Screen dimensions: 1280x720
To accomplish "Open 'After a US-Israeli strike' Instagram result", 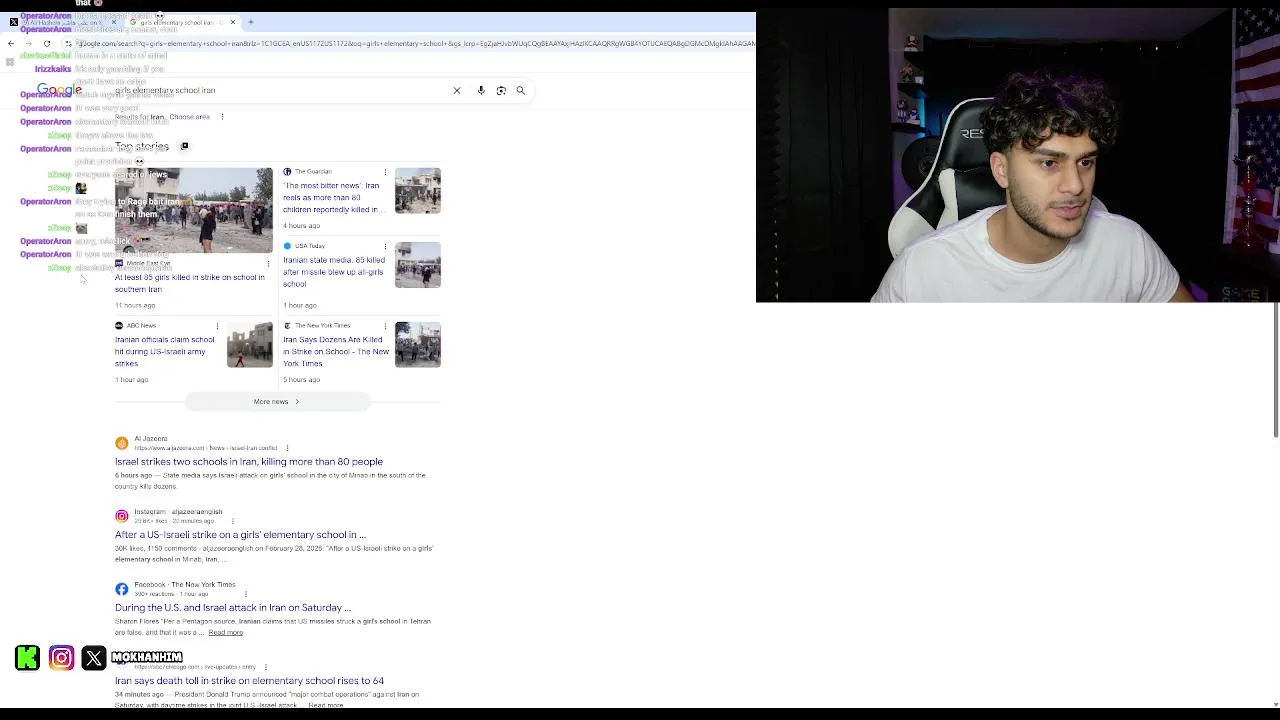I will point(241,535).
